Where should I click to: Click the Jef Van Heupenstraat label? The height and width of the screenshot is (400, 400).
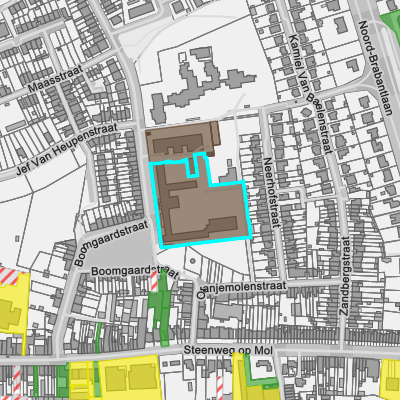click(67, 149)
